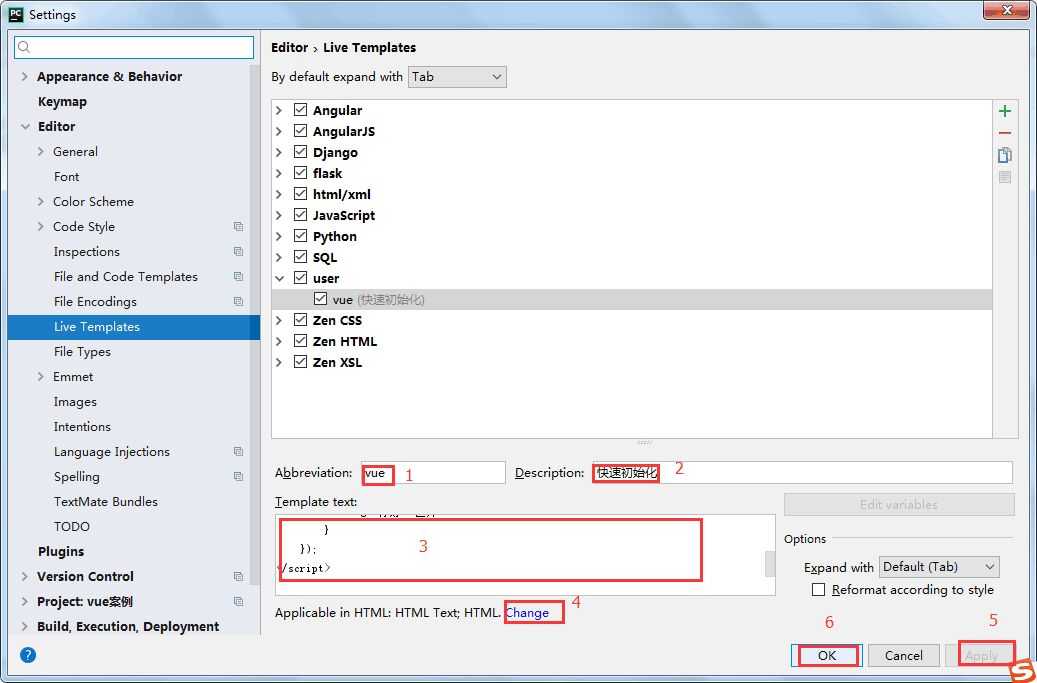This screenshot has height=683, width=1037.
Task: Uncheck the flask template group
Action: coord(300,173)
